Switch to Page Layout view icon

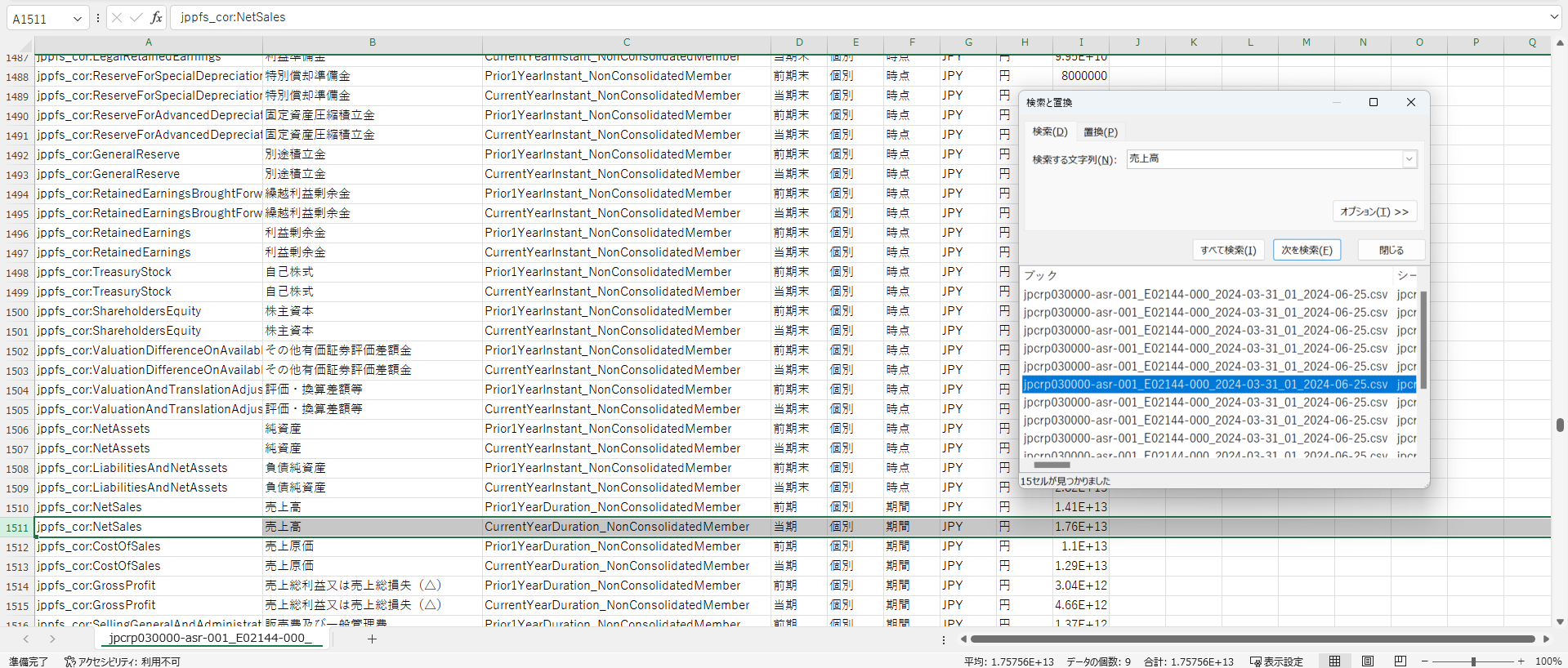[1367, 661]
